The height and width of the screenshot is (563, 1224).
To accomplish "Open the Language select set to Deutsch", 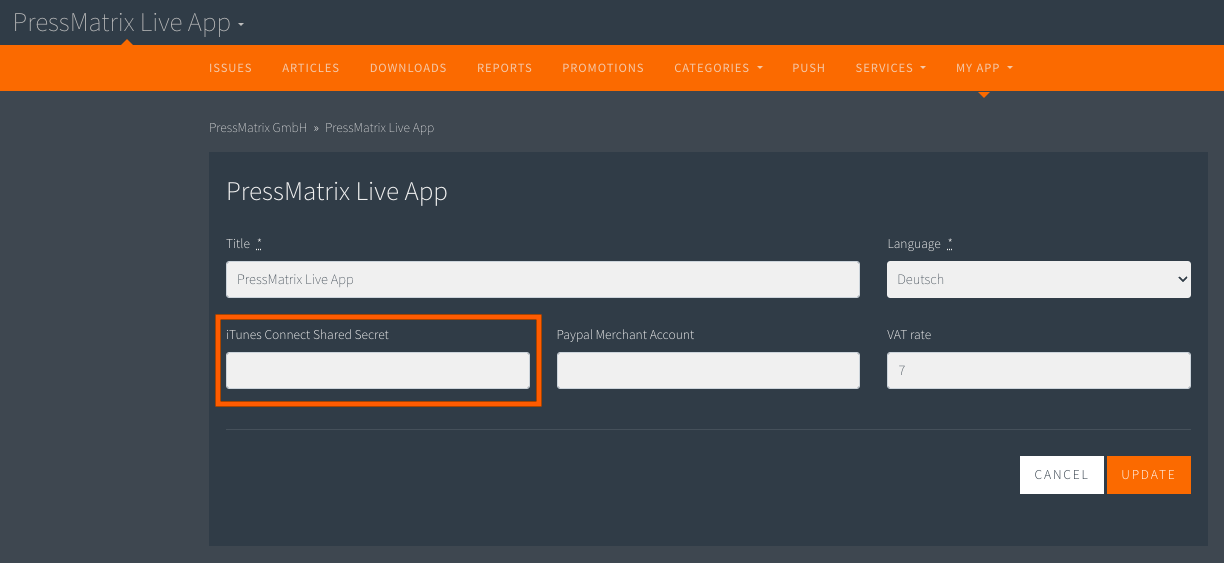I will point(1039,279).
